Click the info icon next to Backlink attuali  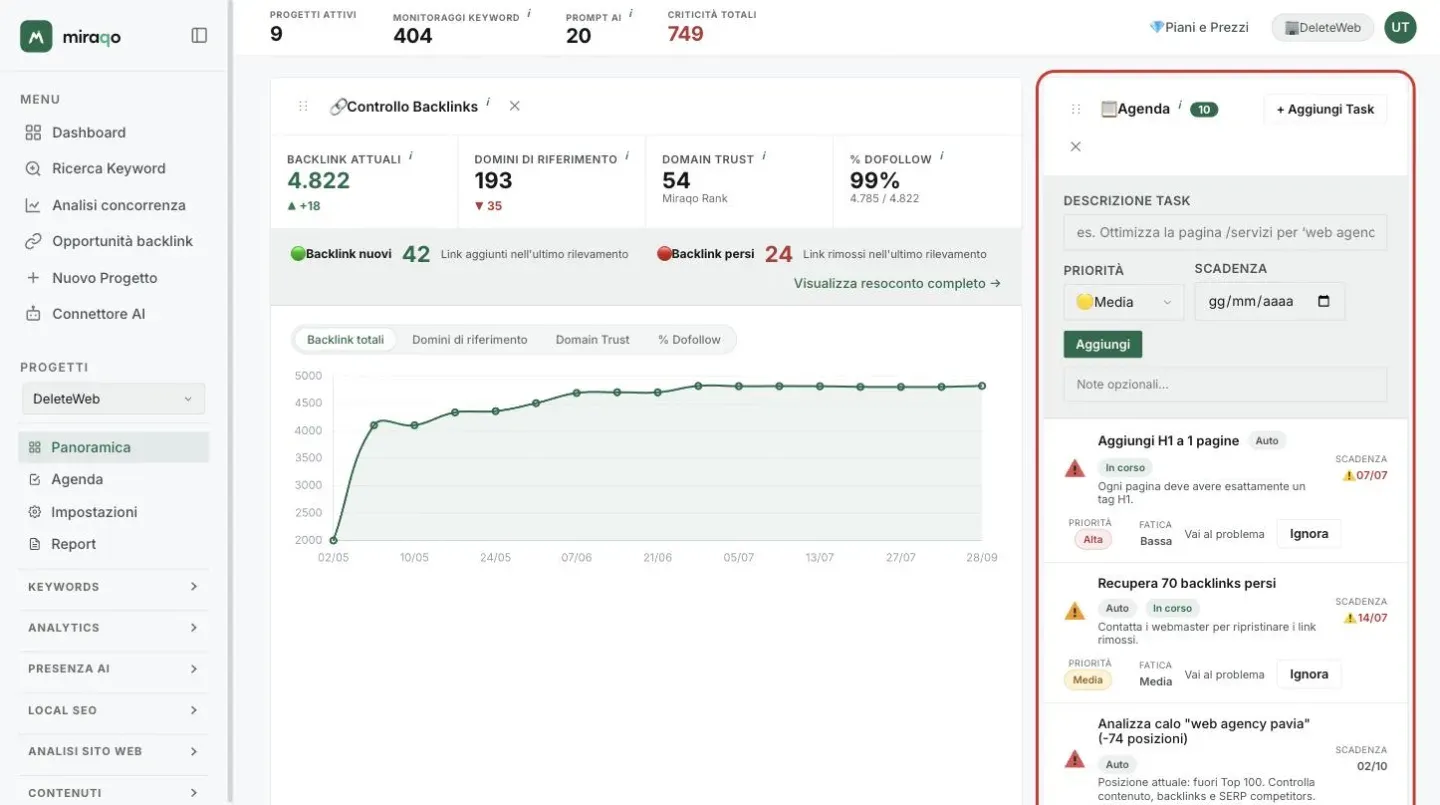pyautogui.click(x=411, y=156)
